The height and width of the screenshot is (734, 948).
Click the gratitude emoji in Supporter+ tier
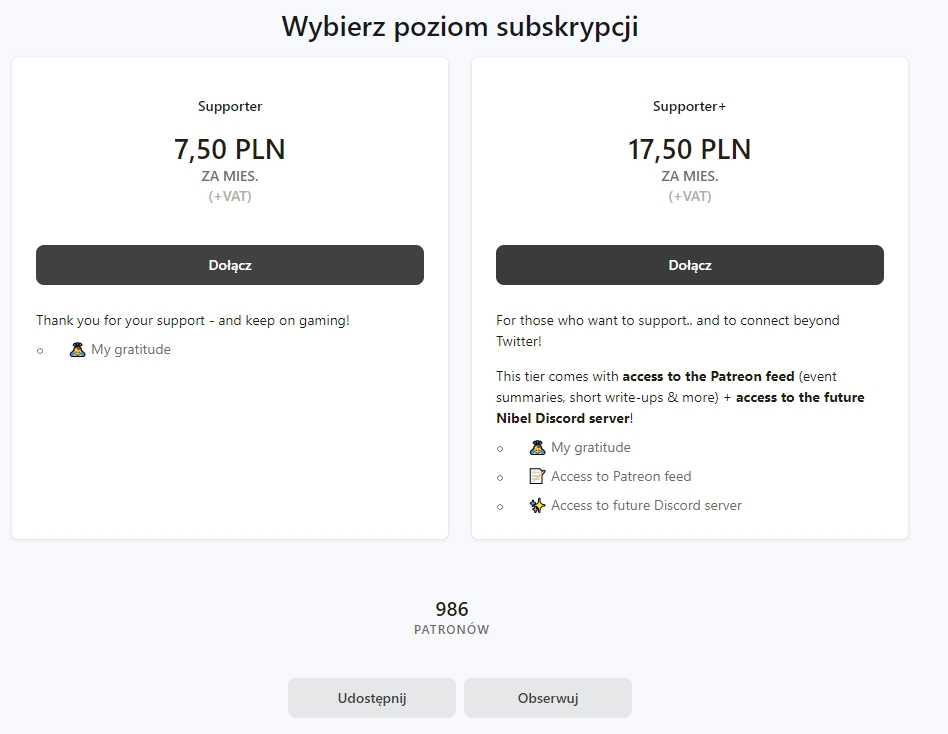pos(537,448)
